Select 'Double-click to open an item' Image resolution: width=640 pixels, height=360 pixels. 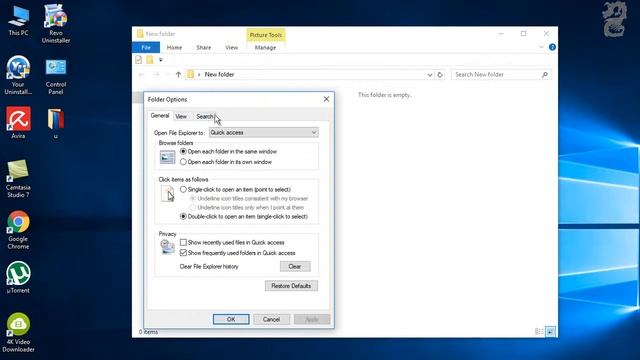tap(244, 216)
